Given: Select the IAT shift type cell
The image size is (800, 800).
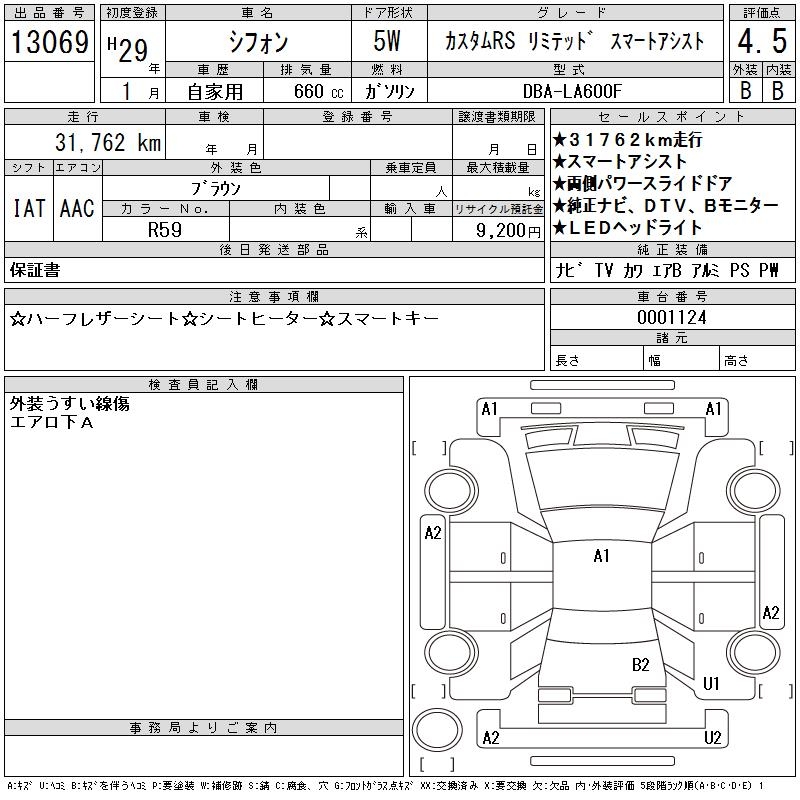Looking at the screenshot, I should tap(28, 208).
